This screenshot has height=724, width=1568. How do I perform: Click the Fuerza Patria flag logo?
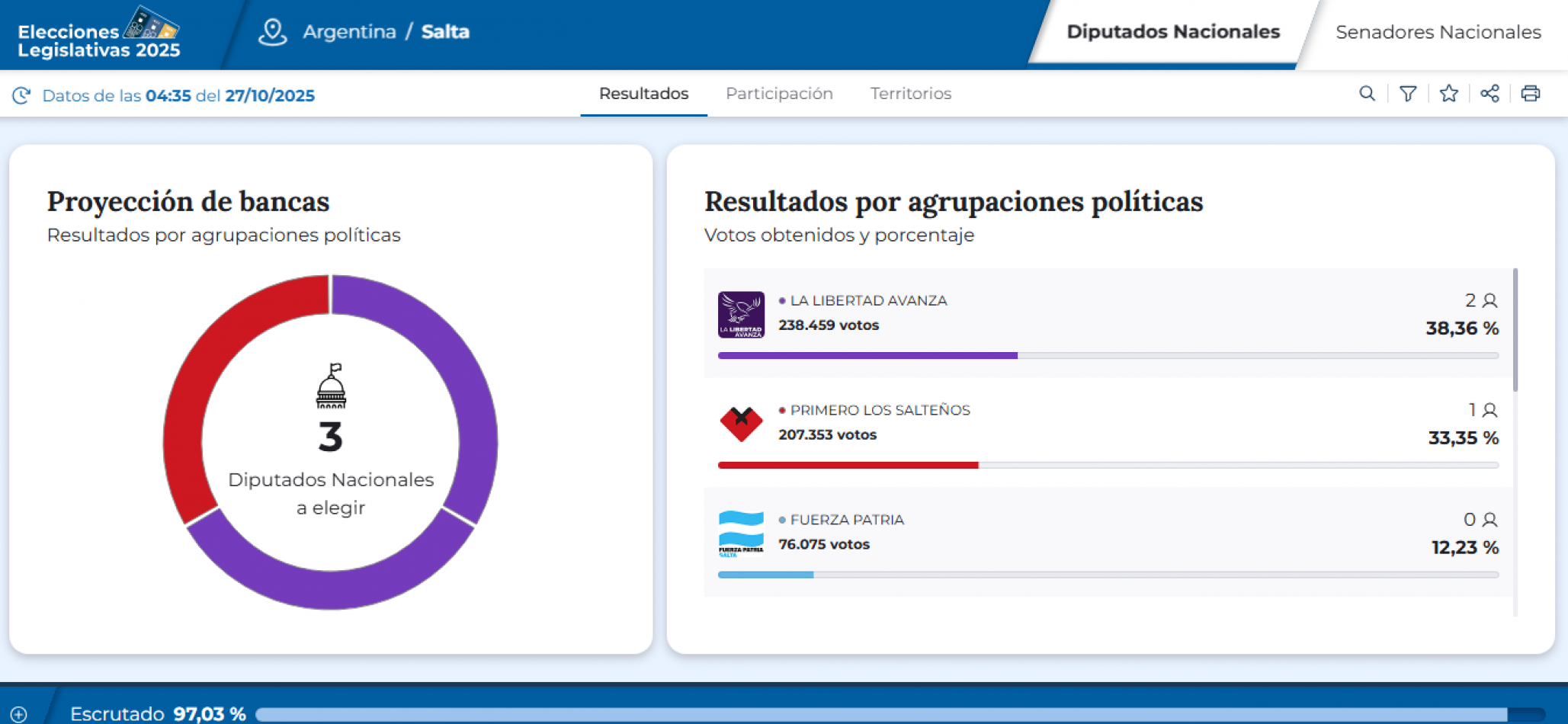[741, 533]
